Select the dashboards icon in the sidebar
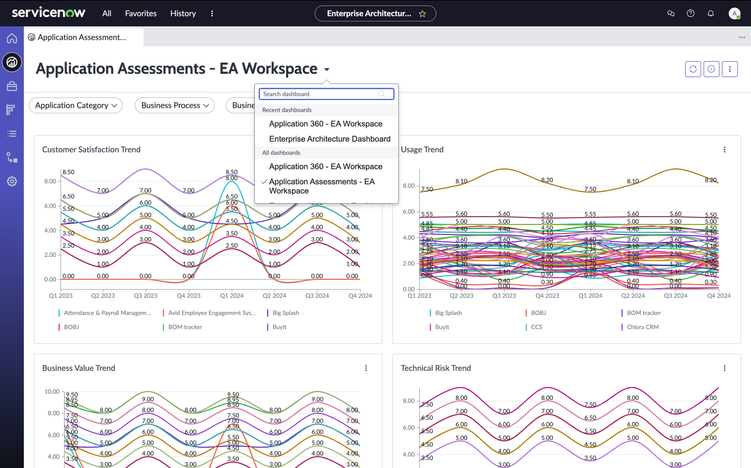 coord(12,62)
